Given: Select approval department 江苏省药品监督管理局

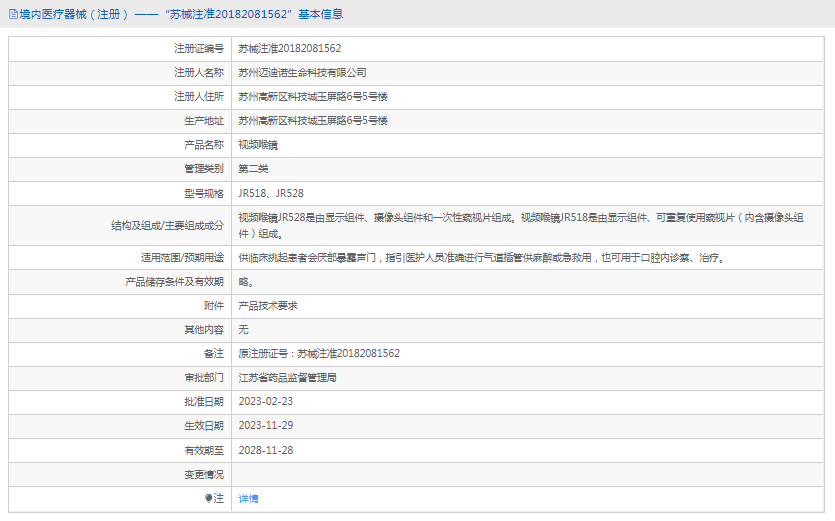Looking at the screenshot, I should (288, 378).
